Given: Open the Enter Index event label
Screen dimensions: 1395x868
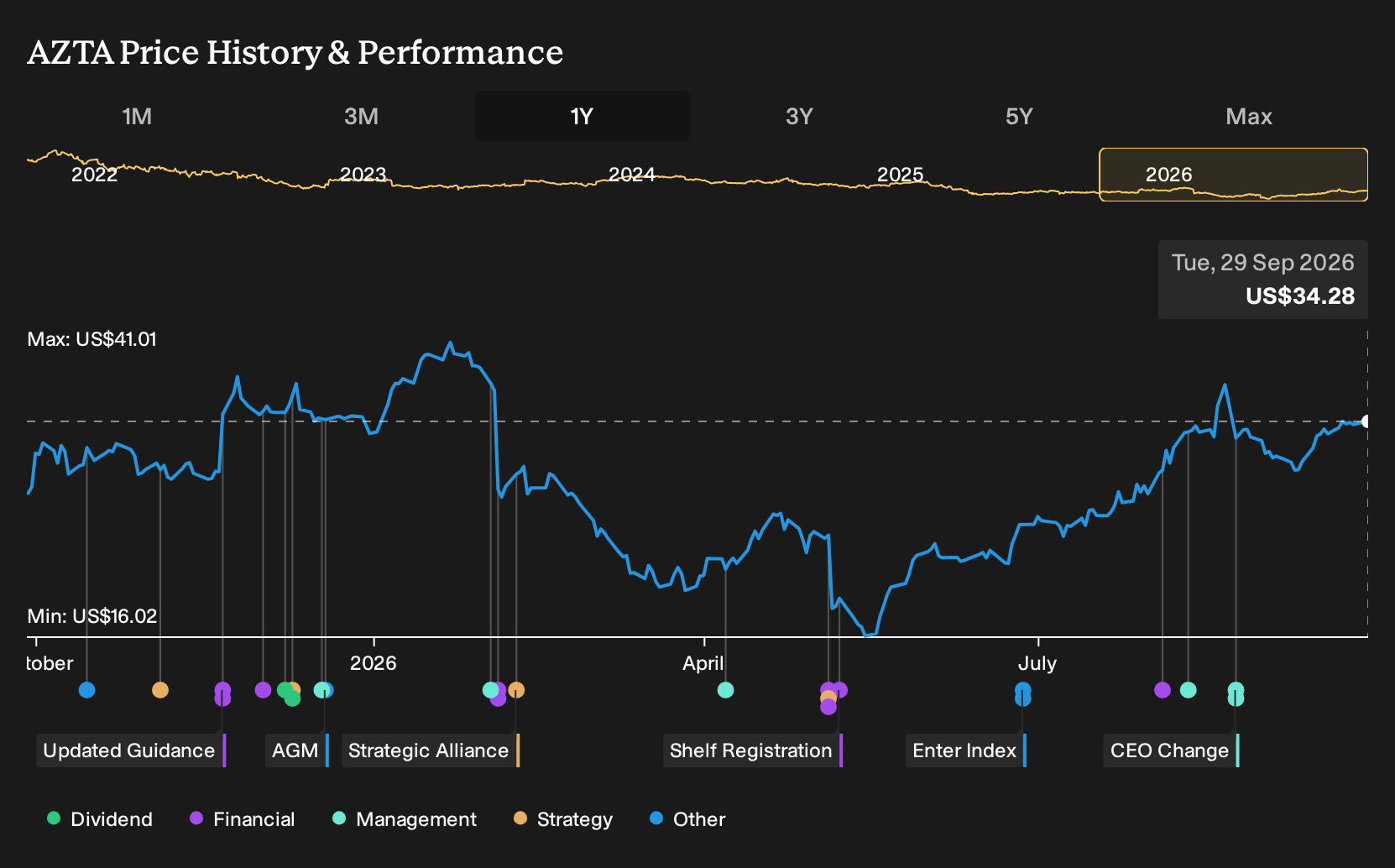Looking at the screenshot, I should click(966, 750).
